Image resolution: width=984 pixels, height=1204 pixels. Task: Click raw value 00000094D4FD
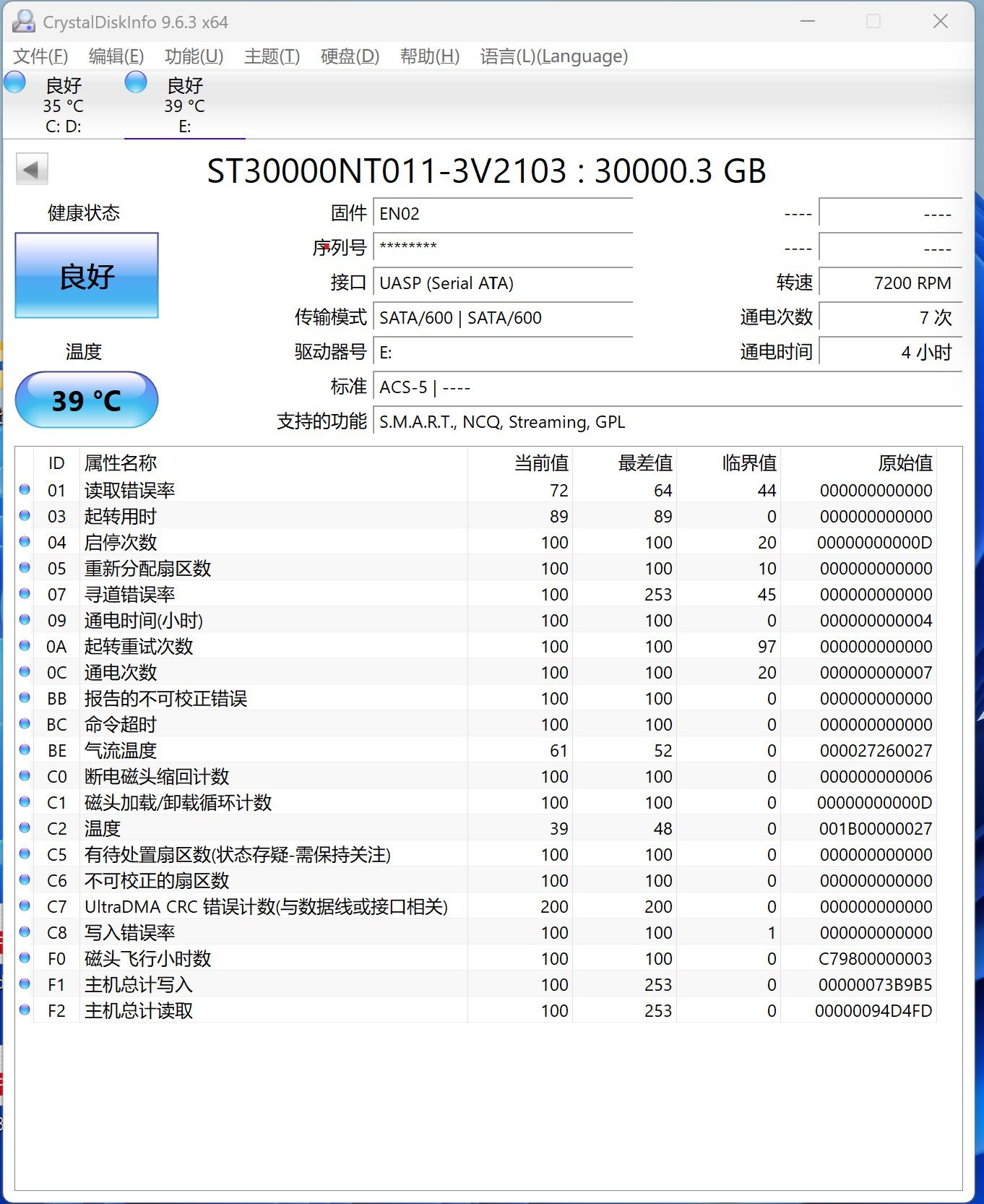873,1010
